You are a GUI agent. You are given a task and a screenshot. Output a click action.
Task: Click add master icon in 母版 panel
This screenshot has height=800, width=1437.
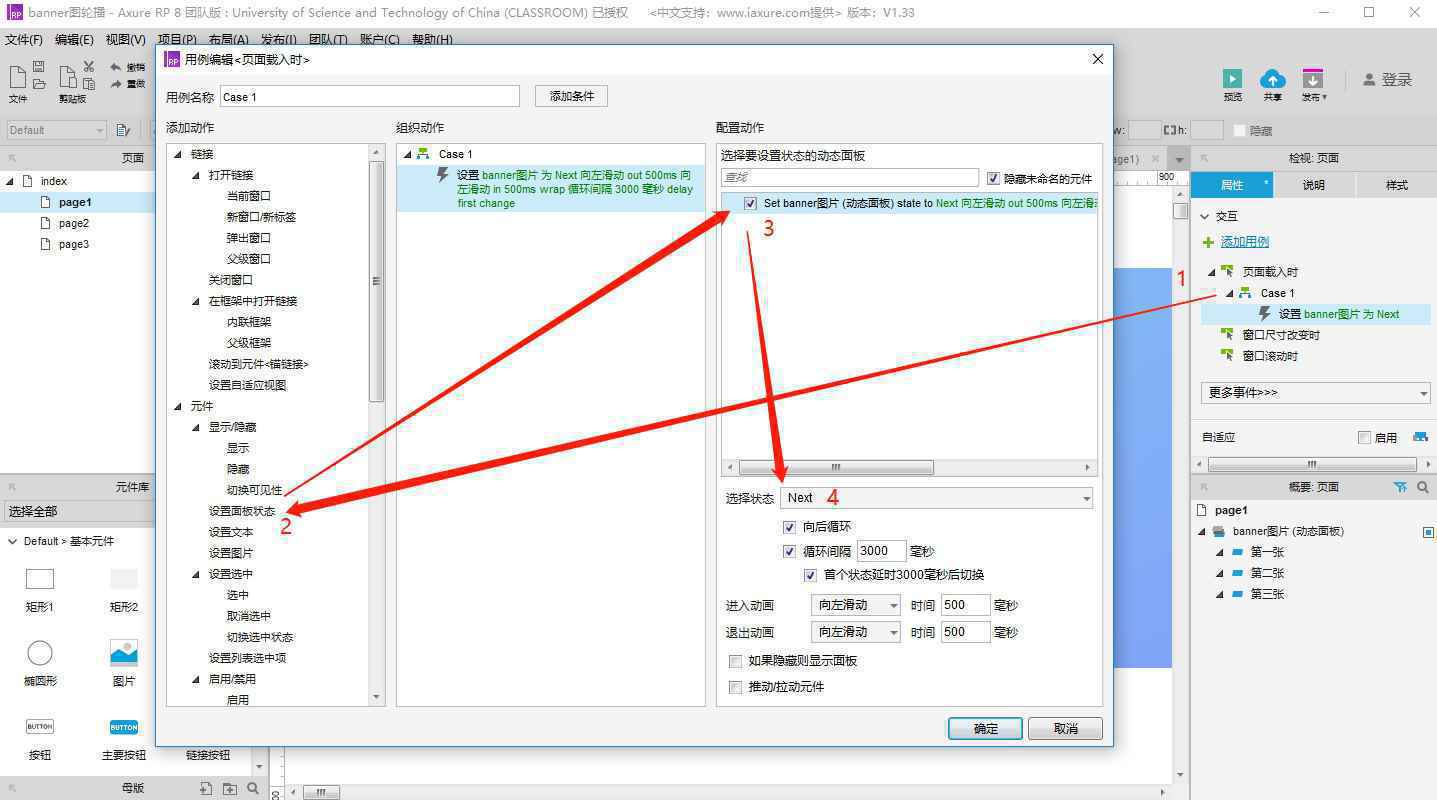coord(206,788)
